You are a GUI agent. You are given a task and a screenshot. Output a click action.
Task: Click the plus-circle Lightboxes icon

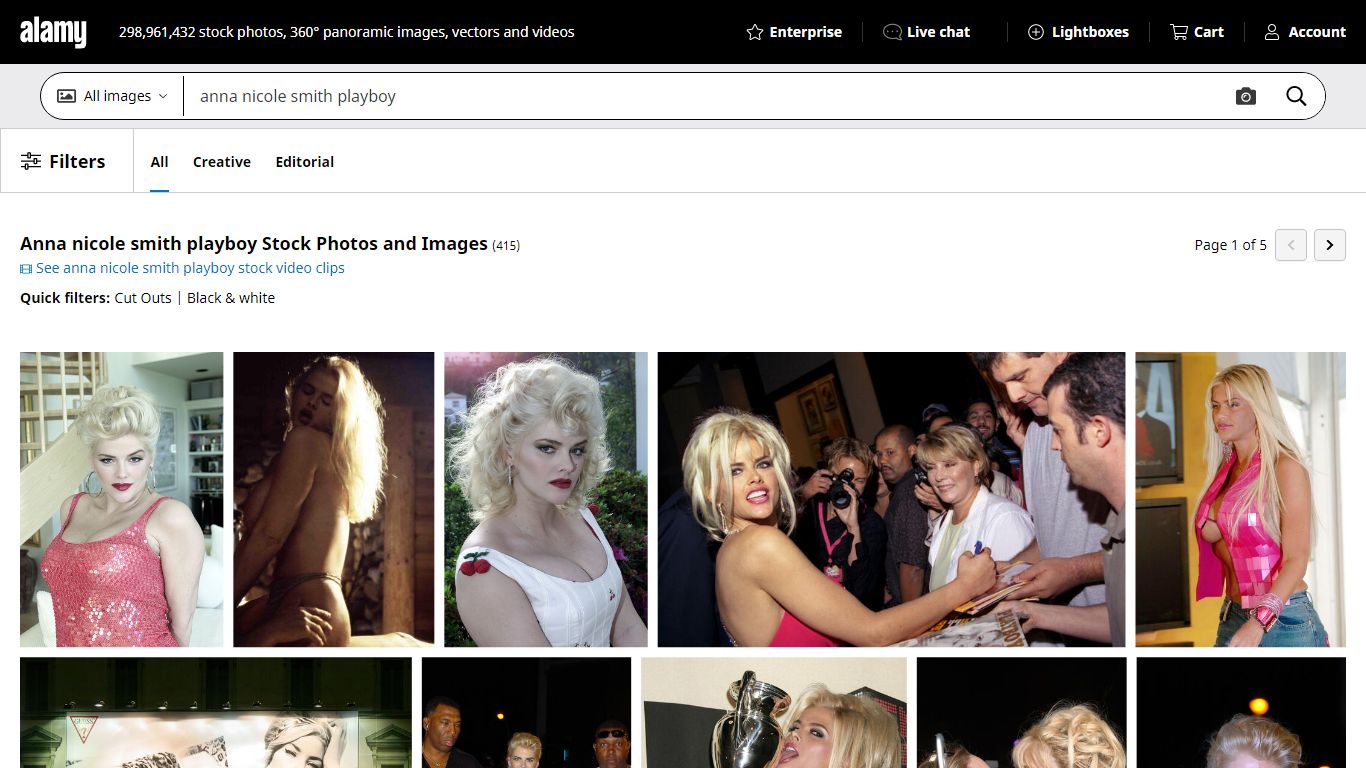tap(1036, 32)
